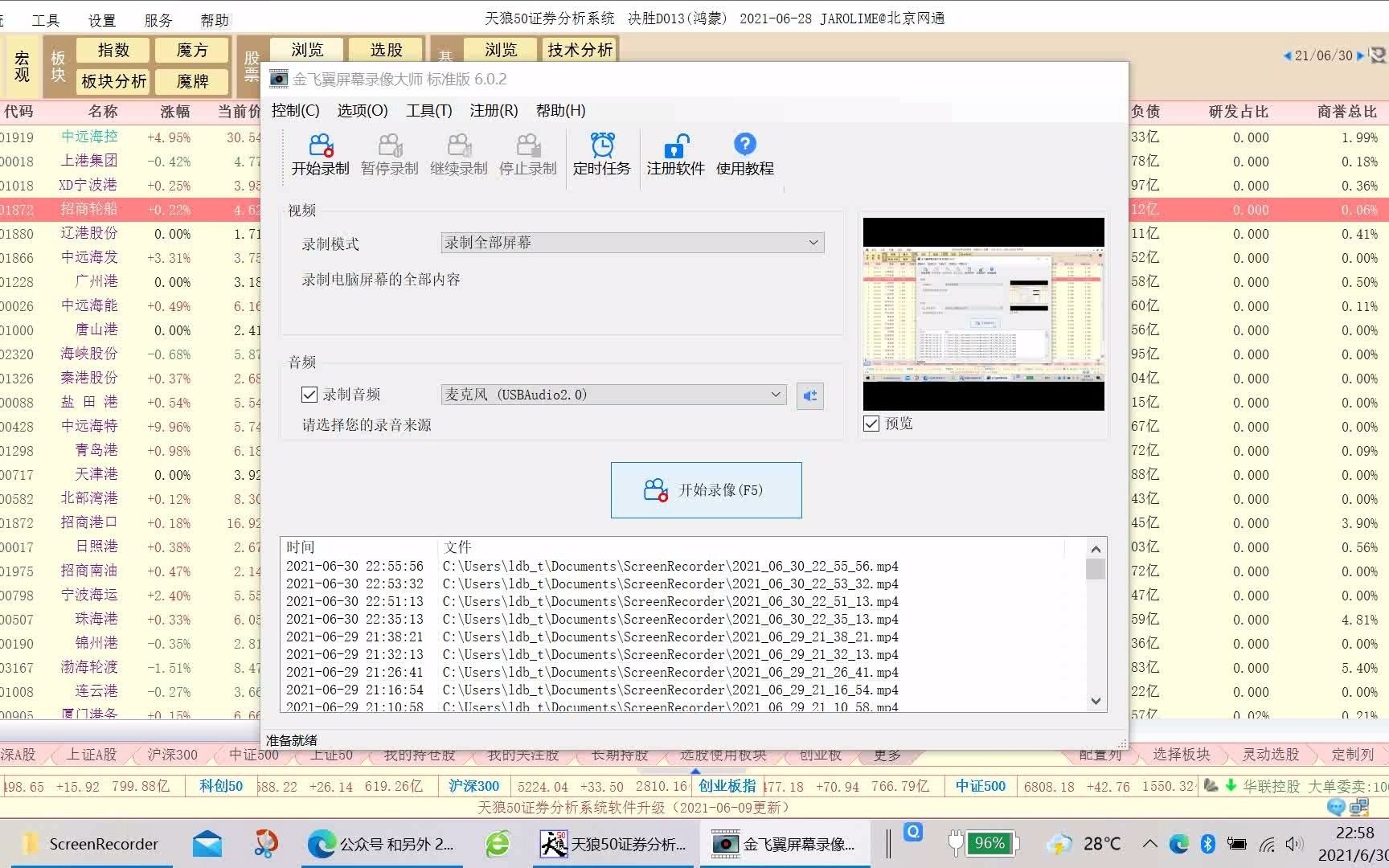
Task: Open 注册软件 register software lock icon
Action: coord(675,154)
